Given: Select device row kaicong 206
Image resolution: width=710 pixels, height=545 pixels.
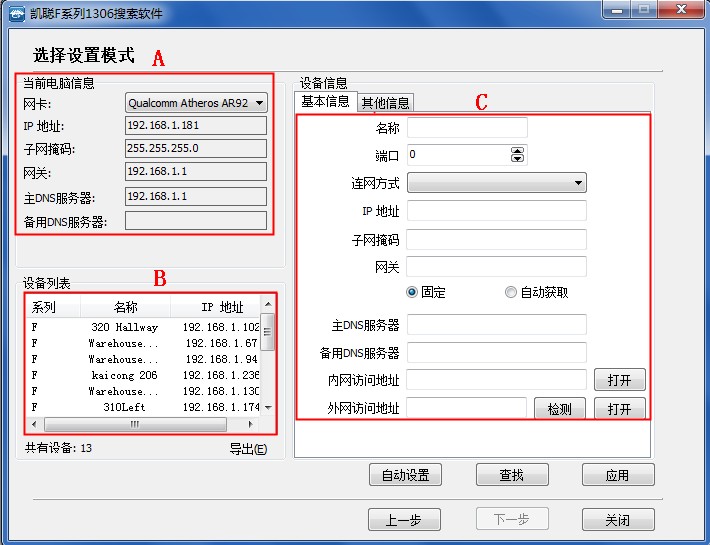Looking at the screenshot, I should click(144, 375).
